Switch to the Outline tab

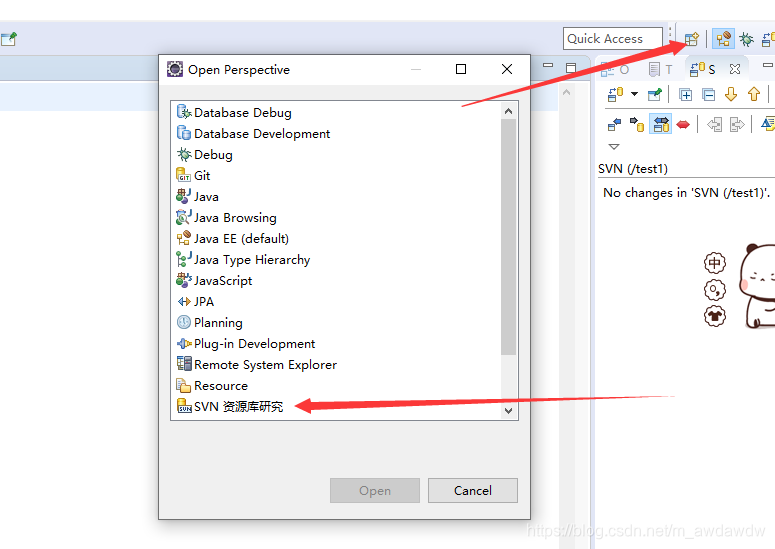615,70
